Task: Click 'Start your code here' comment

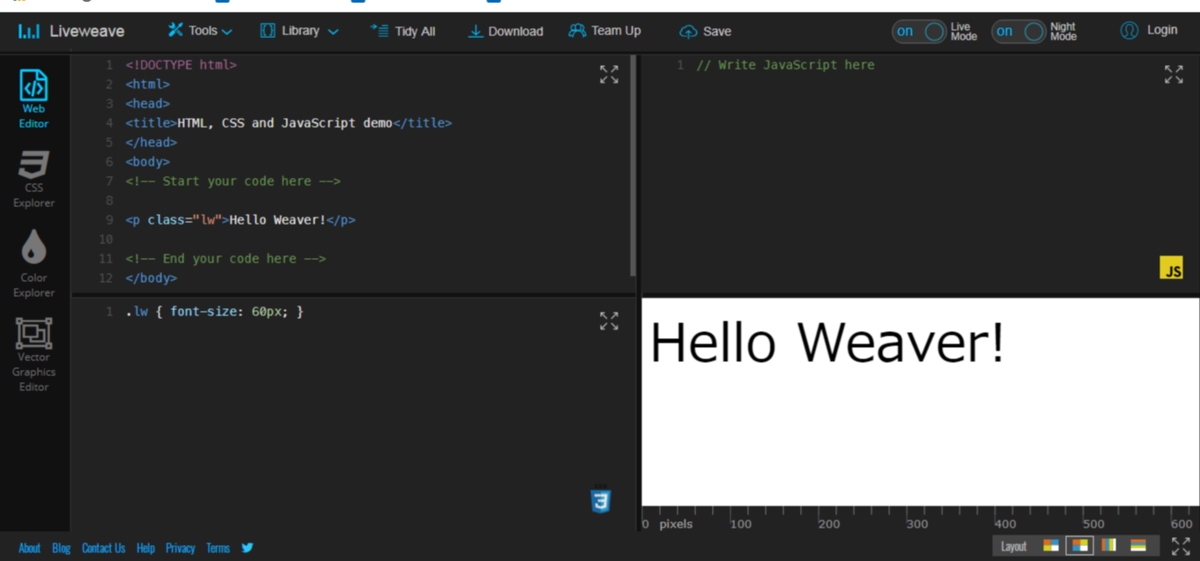Action: (x=233, y=181)
